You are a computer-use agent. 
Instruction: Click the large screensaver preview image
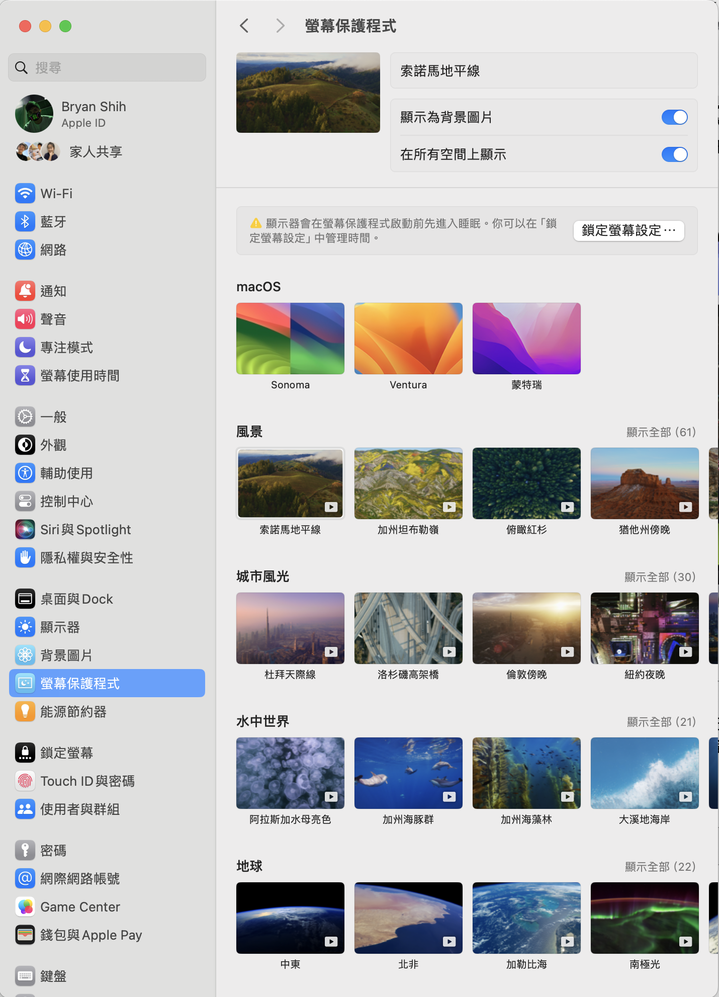point(308,93)
